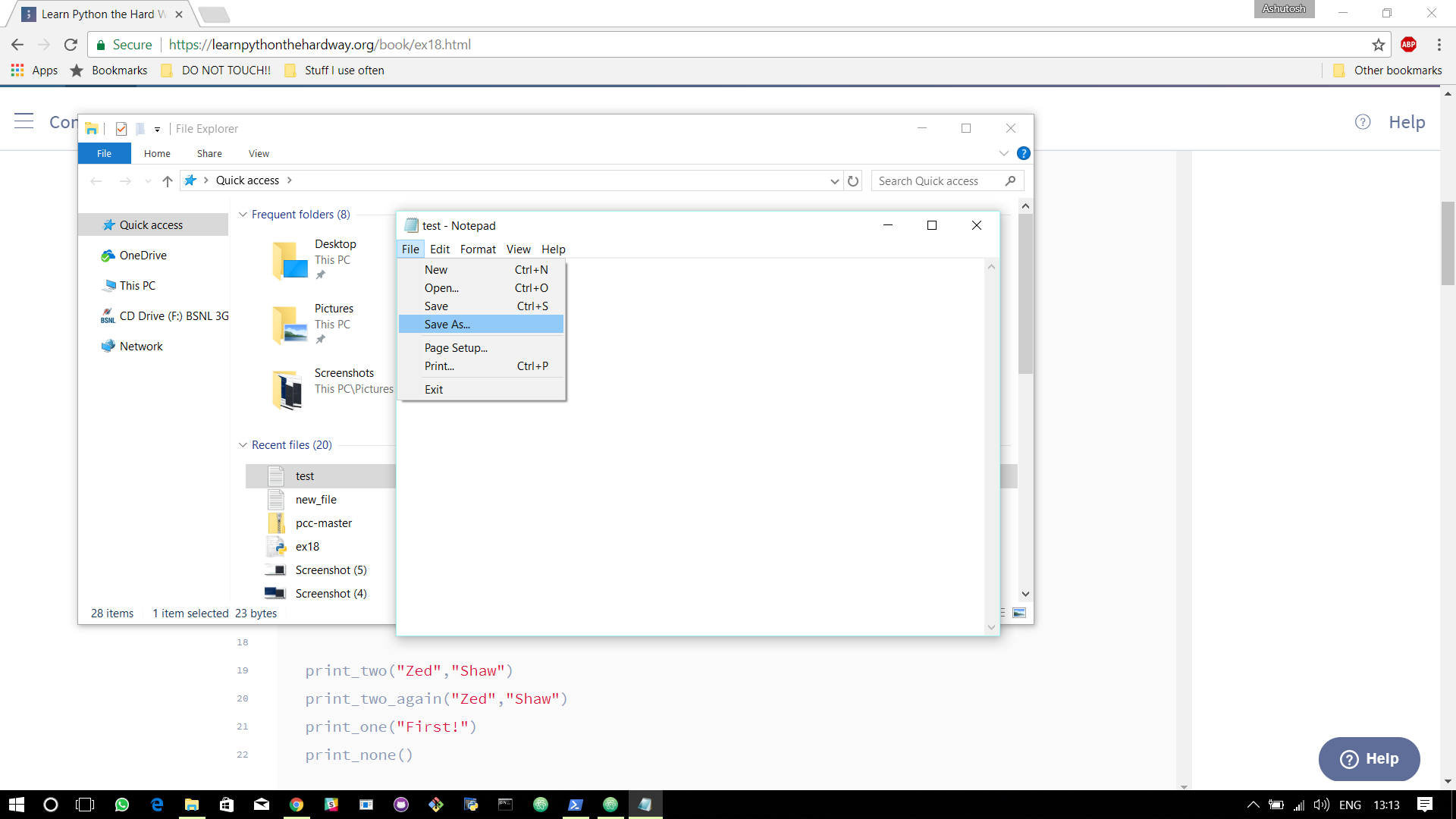Expand the address bar history dropdown

(834, 181)
